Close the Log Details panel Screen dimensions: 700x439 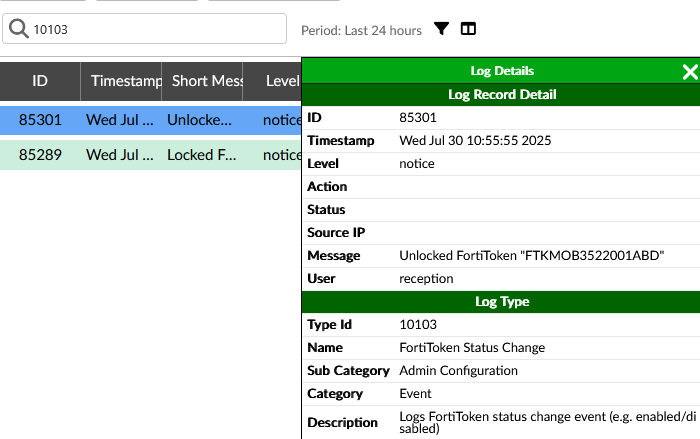click(689, 71)
